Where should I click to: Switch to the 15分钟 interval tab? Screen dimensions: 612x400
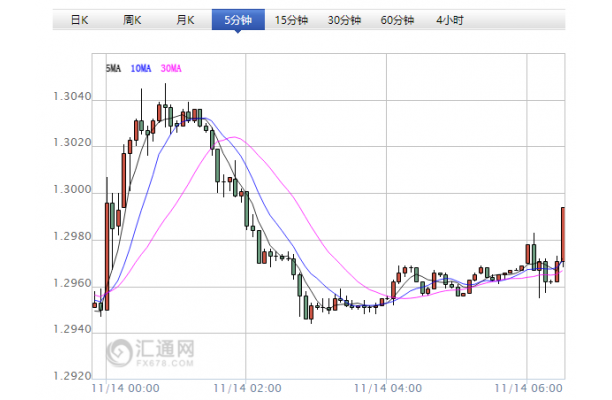(292, 19)
